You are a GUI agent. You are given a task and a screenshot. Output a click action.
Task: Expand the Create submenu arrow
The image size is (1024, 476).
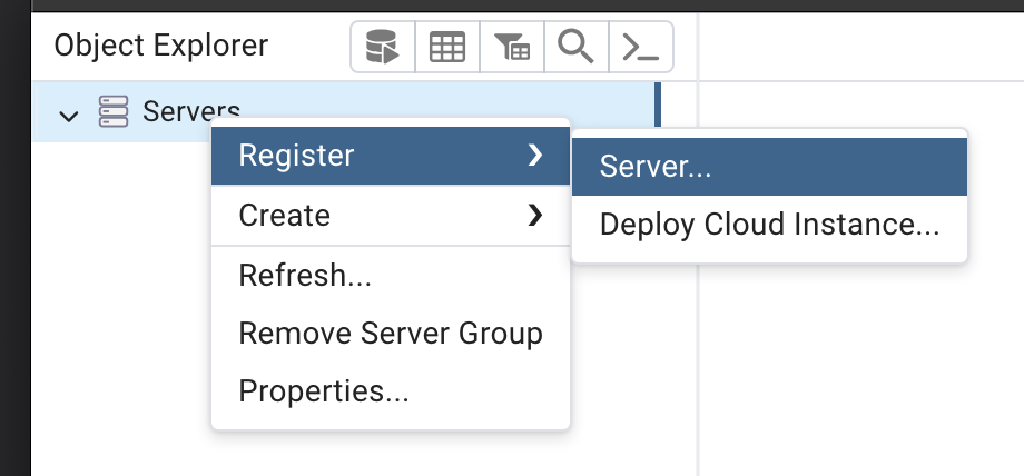pos(536,215)
